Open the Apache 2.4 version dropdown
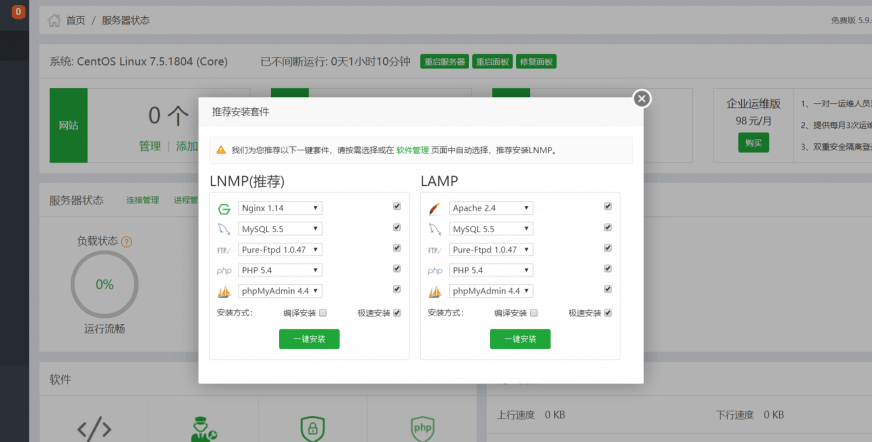872x442 pixels. point(491,208)
